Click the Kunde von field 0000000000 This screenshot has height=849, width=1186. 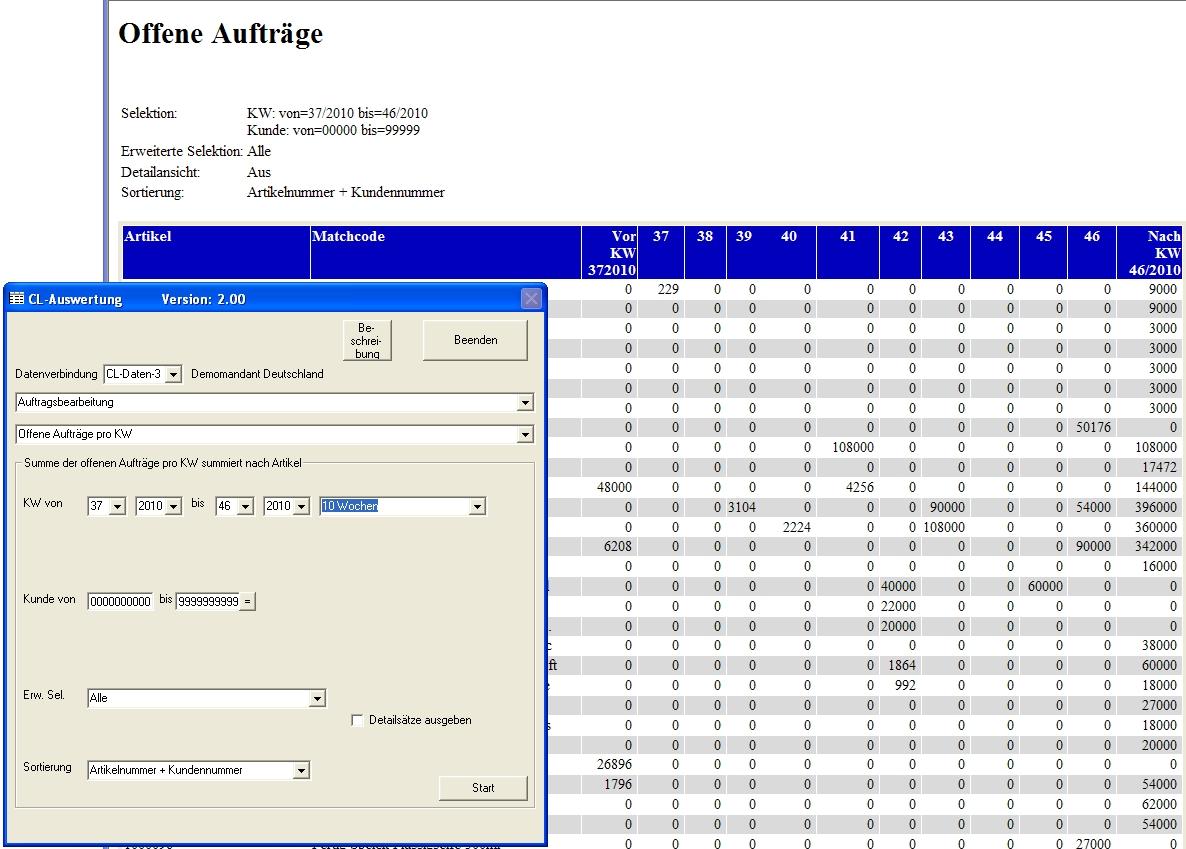click(x=120, y=602)
